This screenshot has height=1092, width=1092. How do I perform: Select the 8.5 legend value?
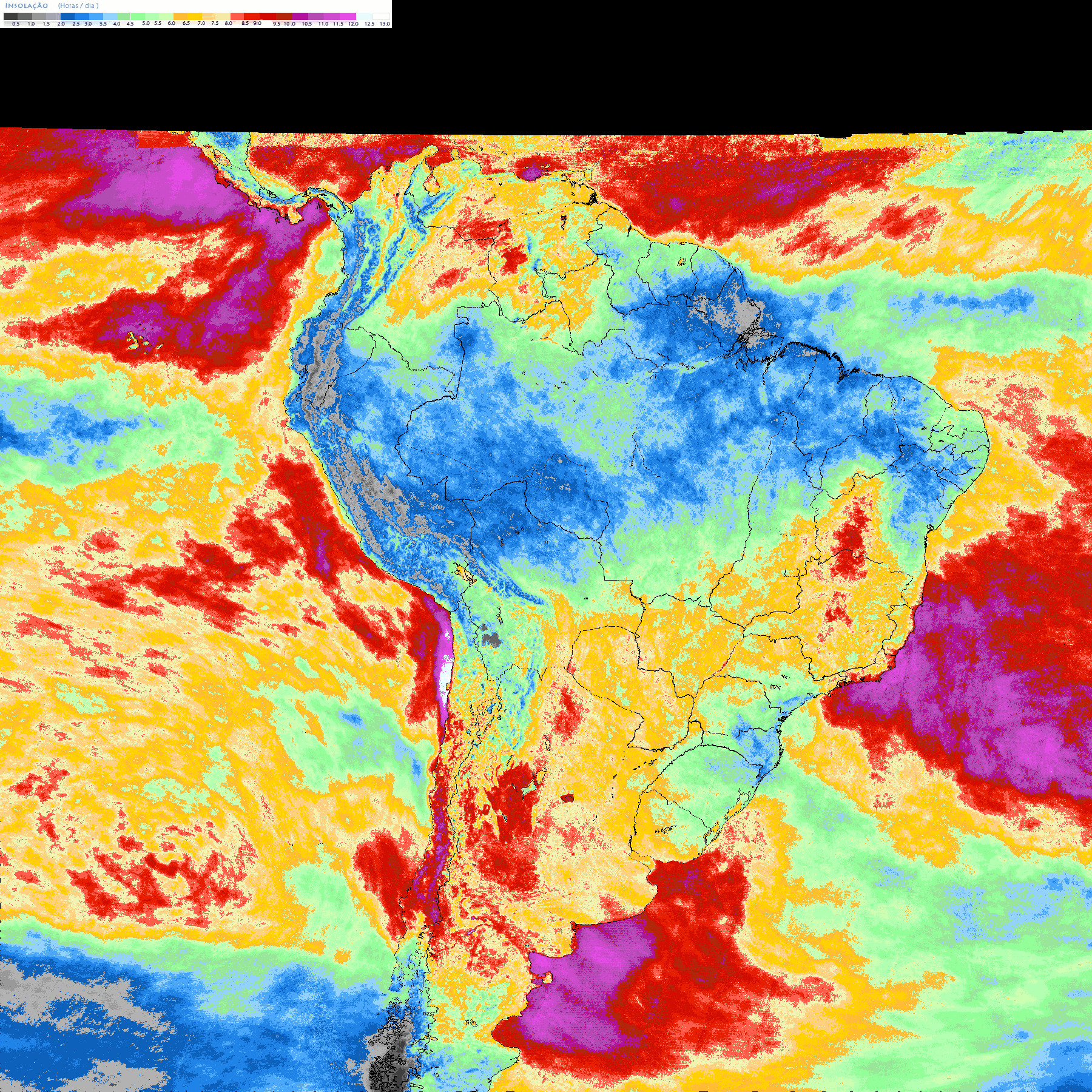(x=245, y=23)
